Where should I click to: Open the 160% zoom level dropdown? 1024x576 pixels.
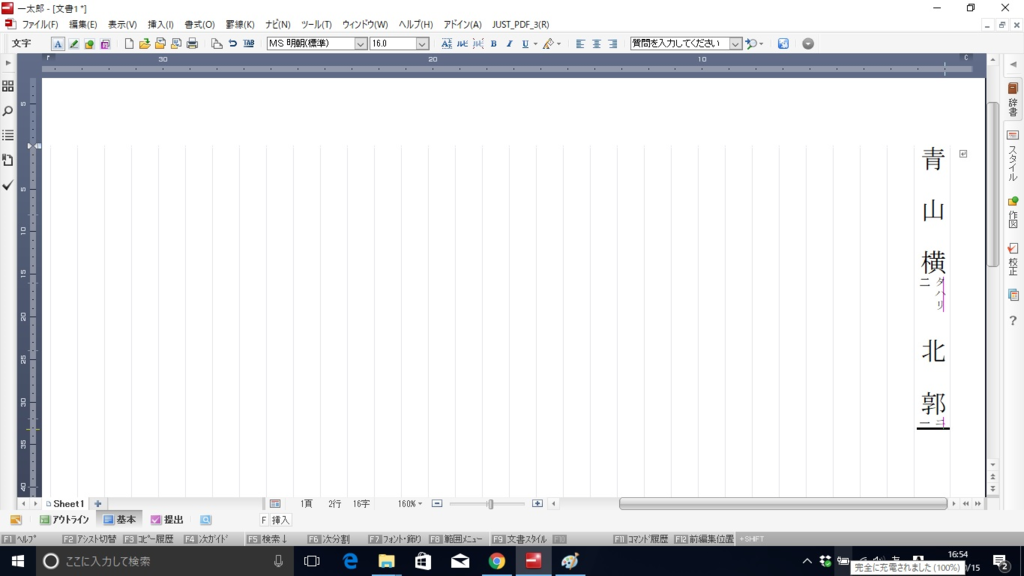tap(410, 504)
